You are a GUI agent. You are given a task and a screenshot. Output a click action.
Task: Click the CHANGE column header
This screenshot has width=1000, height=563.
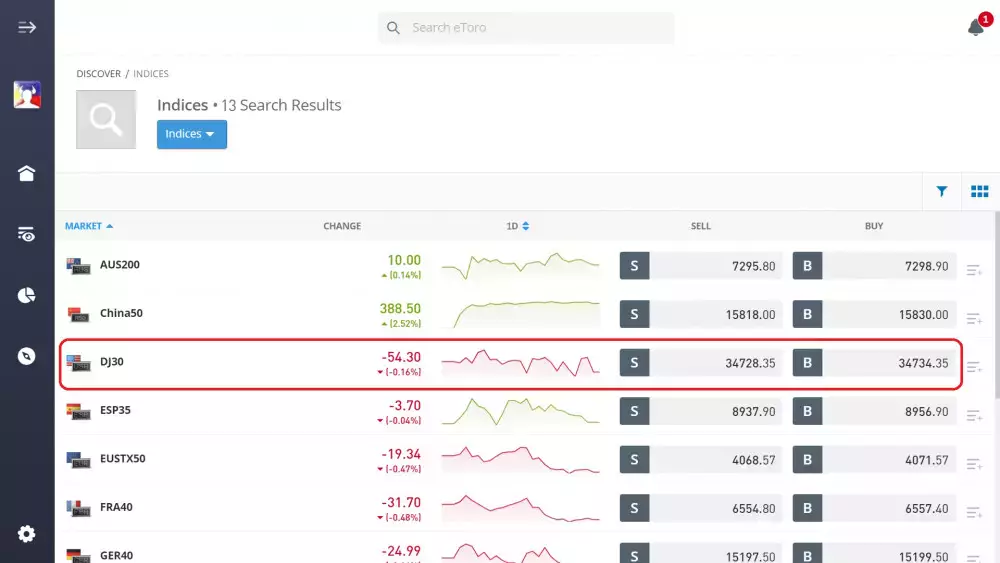[342, 226]
